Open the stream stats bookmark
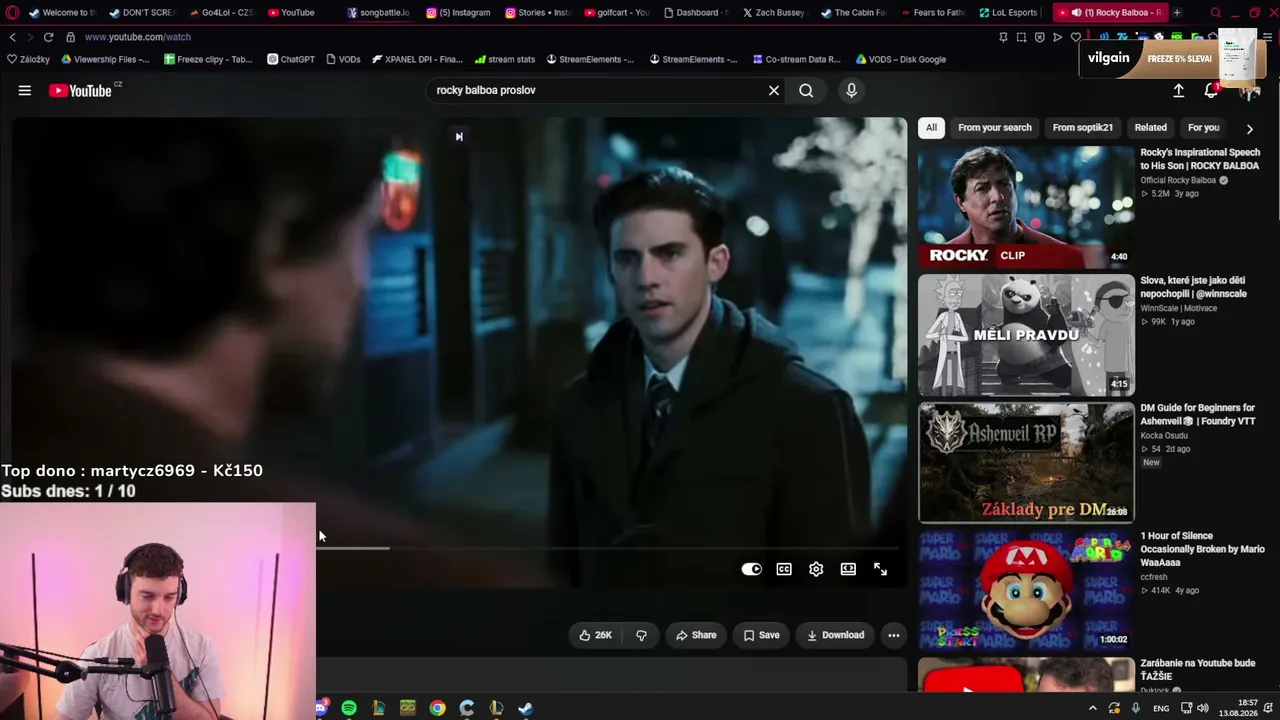Screen dimensions: 1280x720 click(505, 59)
